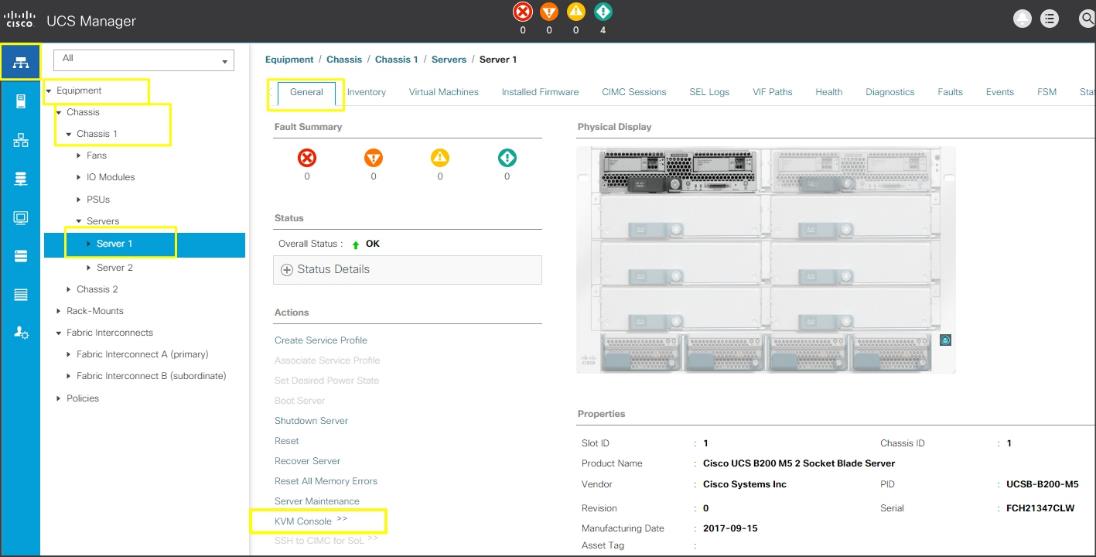Switch to the Virtual Machines tab

click(443, 92)
